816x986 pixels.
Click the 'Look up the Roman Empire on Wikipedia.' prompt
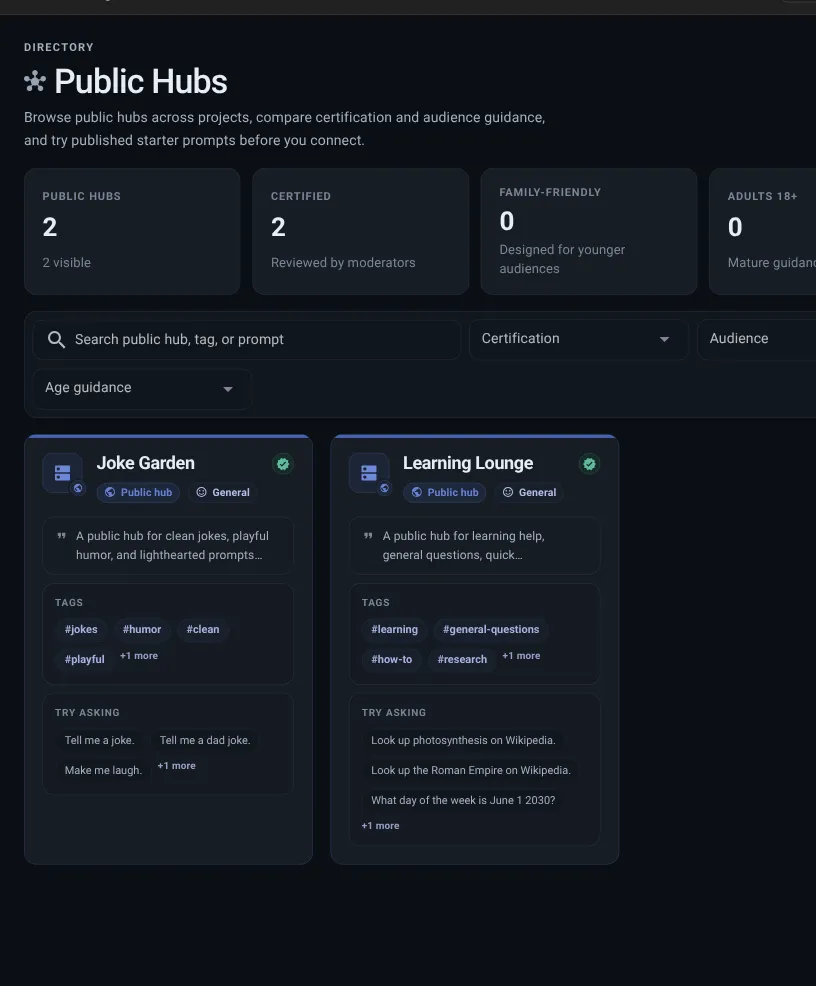pyautogui.click(x=472, y=770)
